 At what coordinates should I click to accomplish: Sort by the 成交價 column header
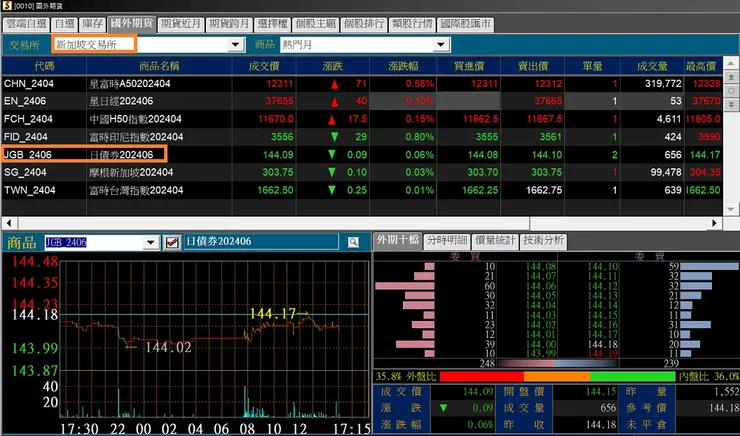coord(264,66)
